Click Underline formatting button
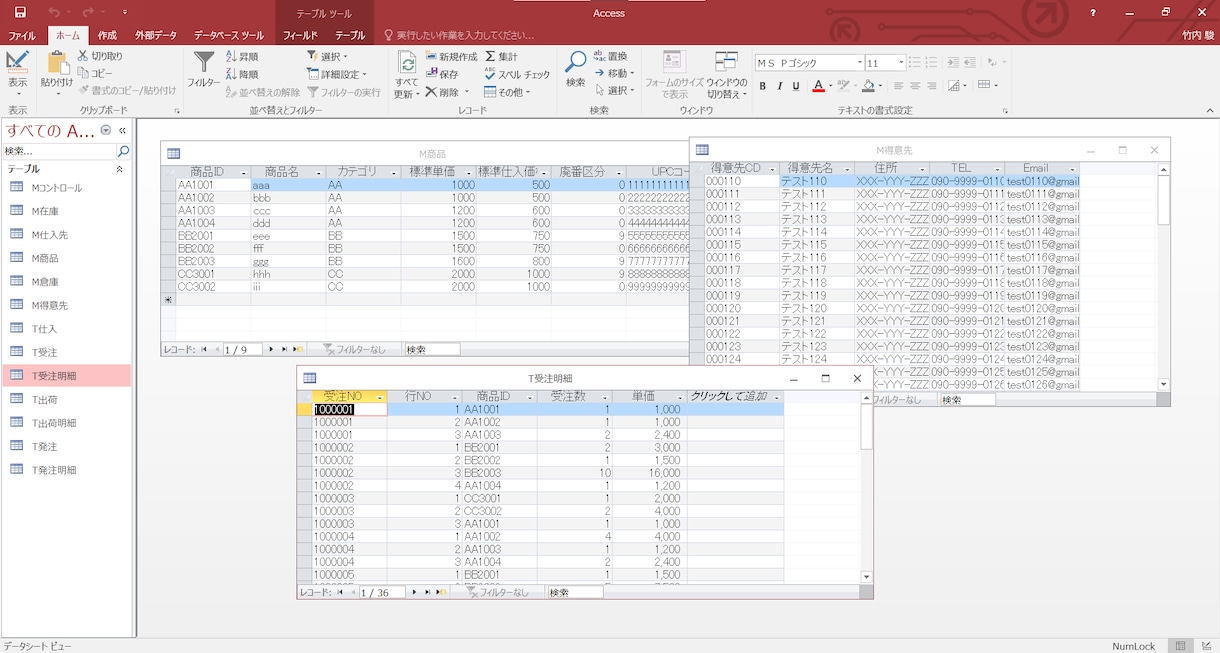 (x=794, y=86)
